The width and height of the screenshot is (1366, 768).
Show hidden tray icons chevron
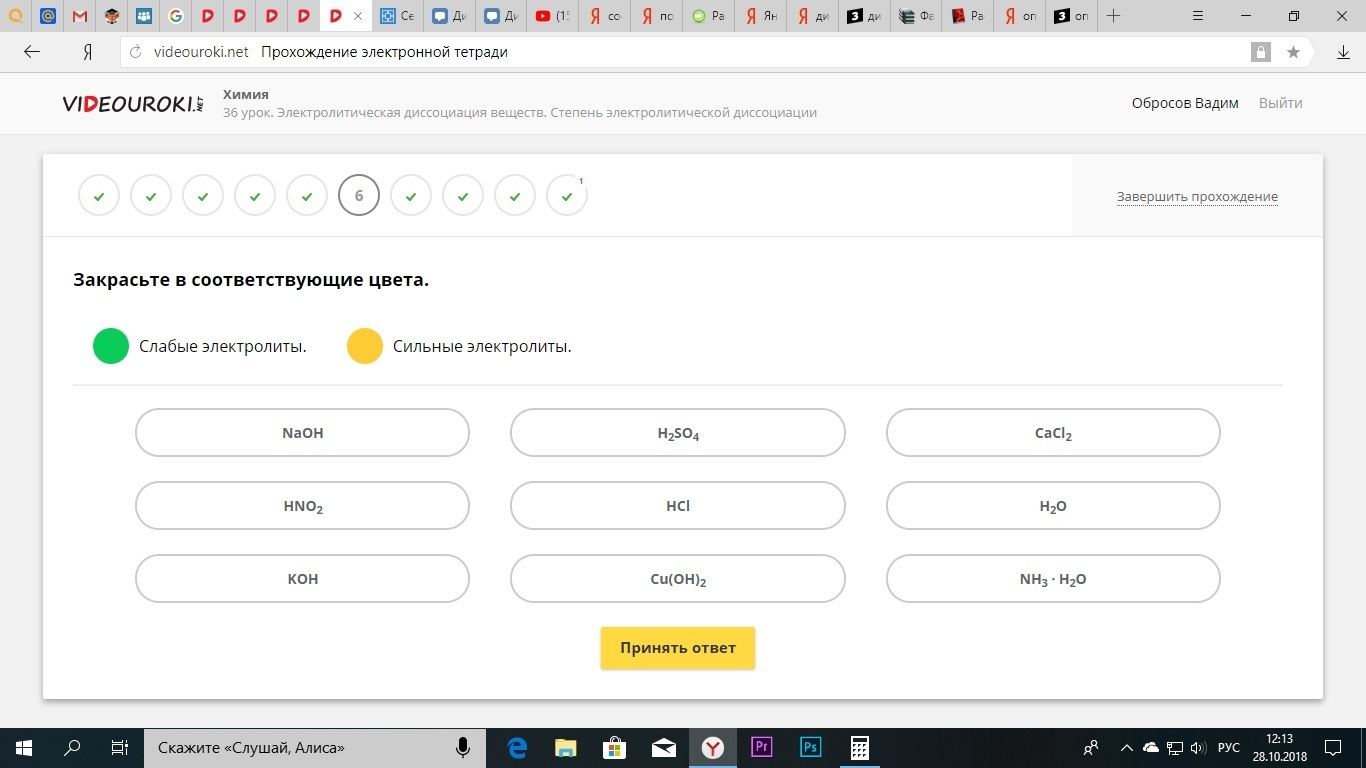pos(1127,747)
